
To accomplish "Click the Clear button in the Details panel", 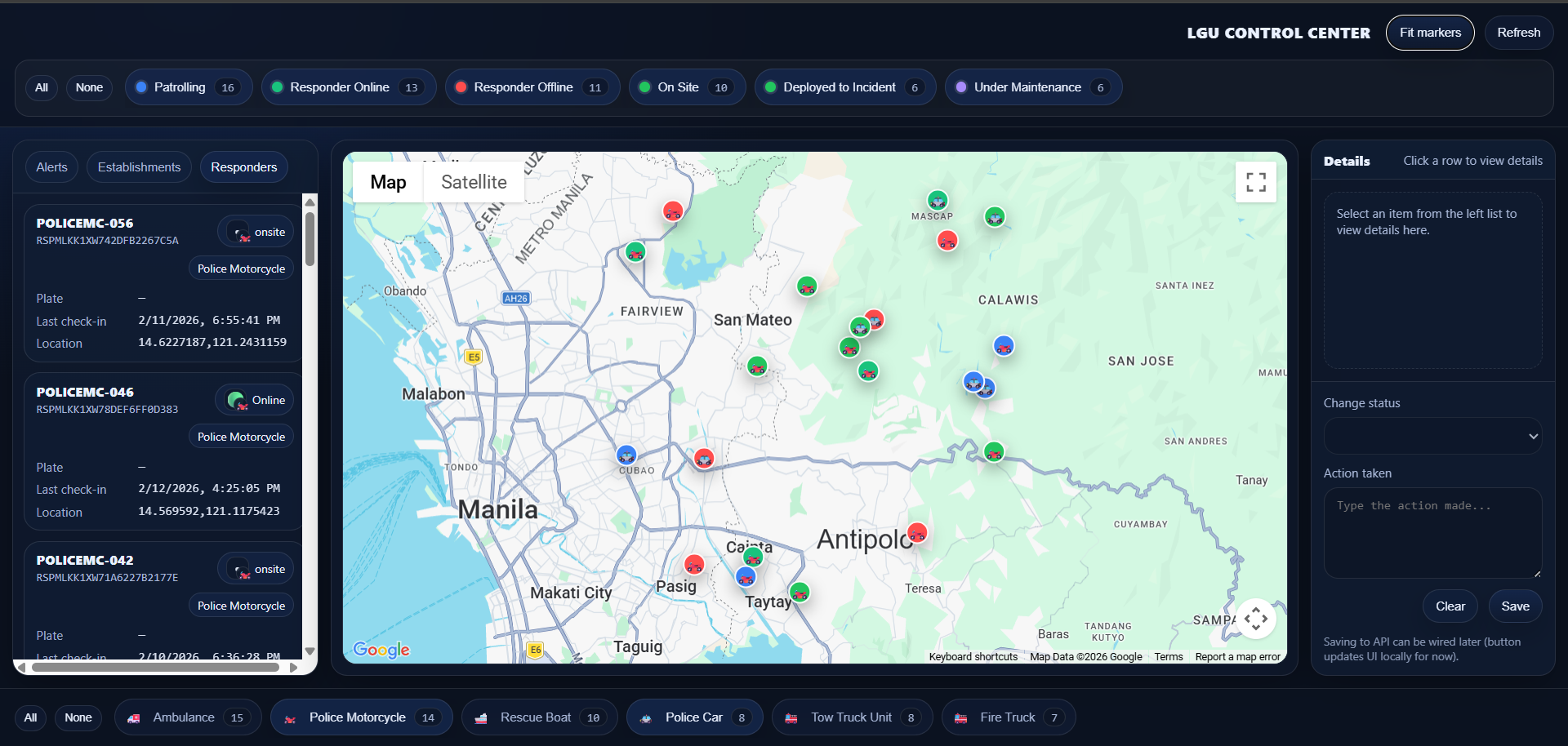I will [1450, 606].
